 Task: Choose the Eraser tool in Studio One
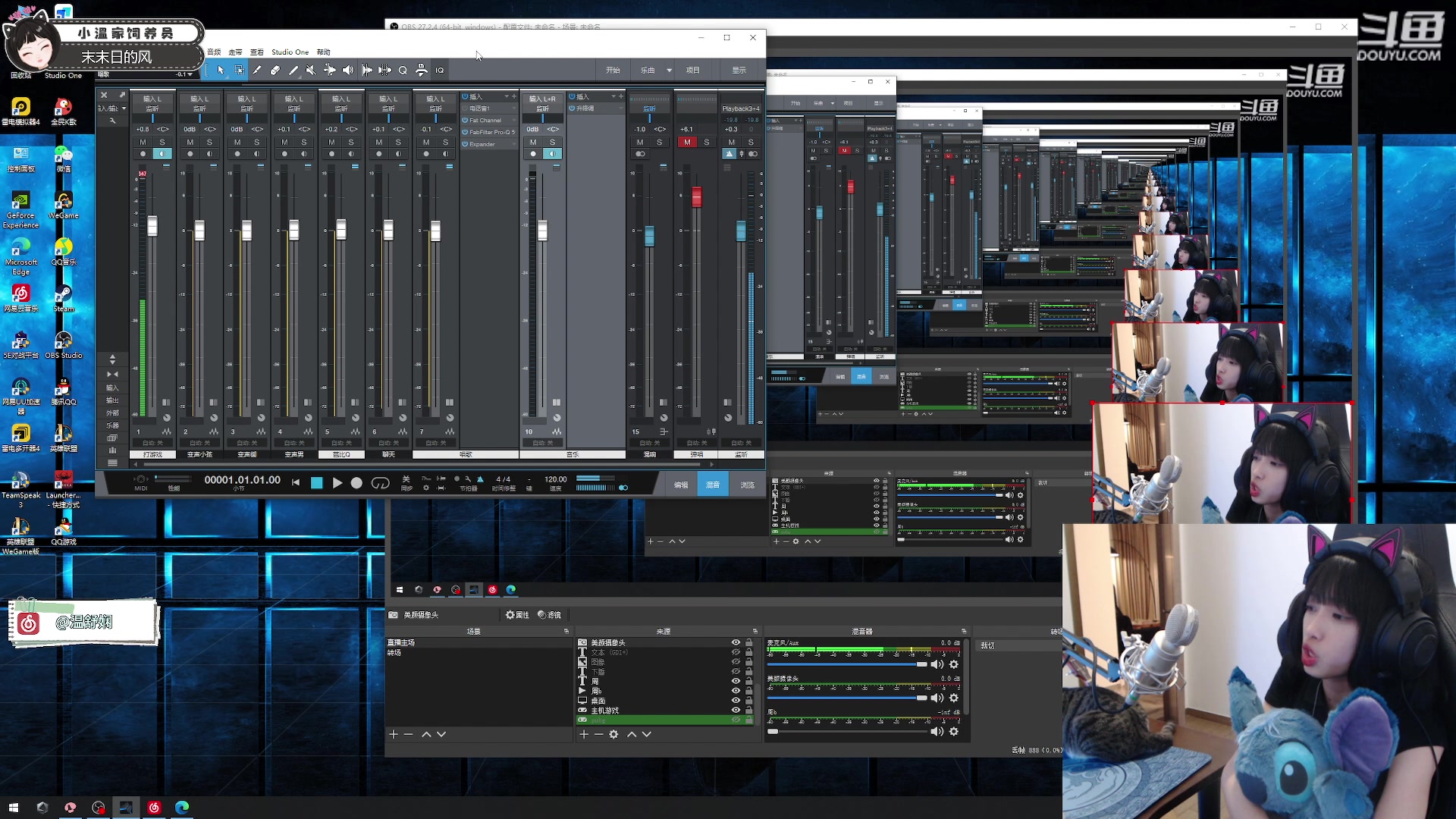[275, 71]
